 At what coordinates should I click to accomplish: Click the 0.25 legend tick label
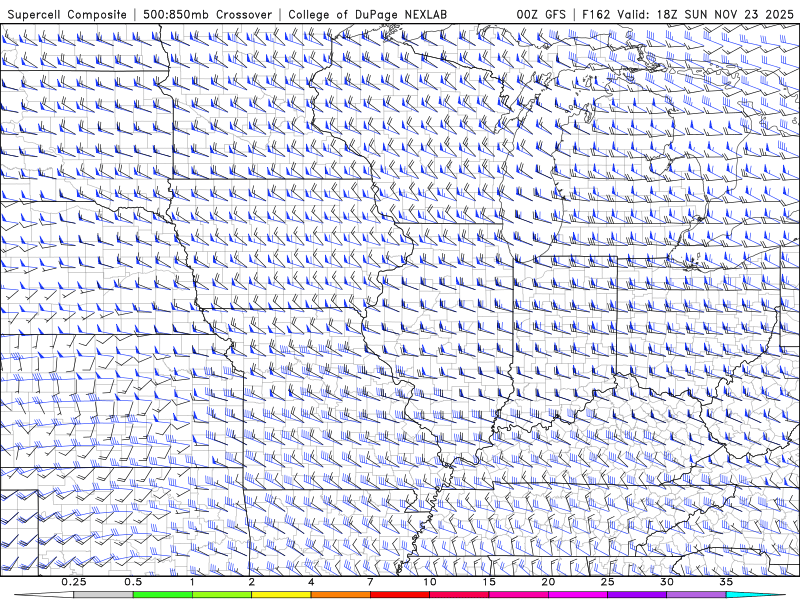74,582
